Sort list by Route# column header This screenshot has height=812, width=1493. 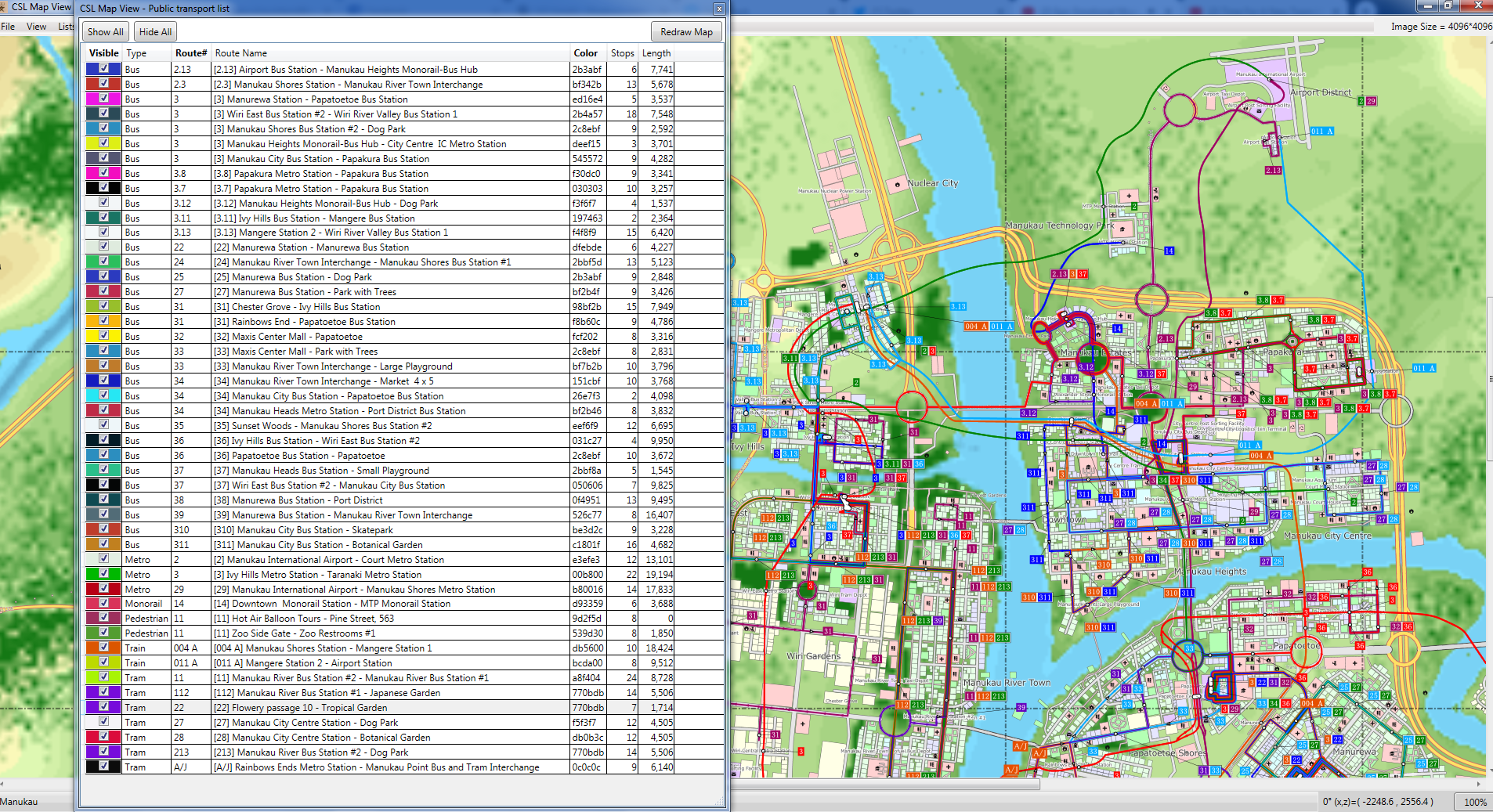click(191, 53)
